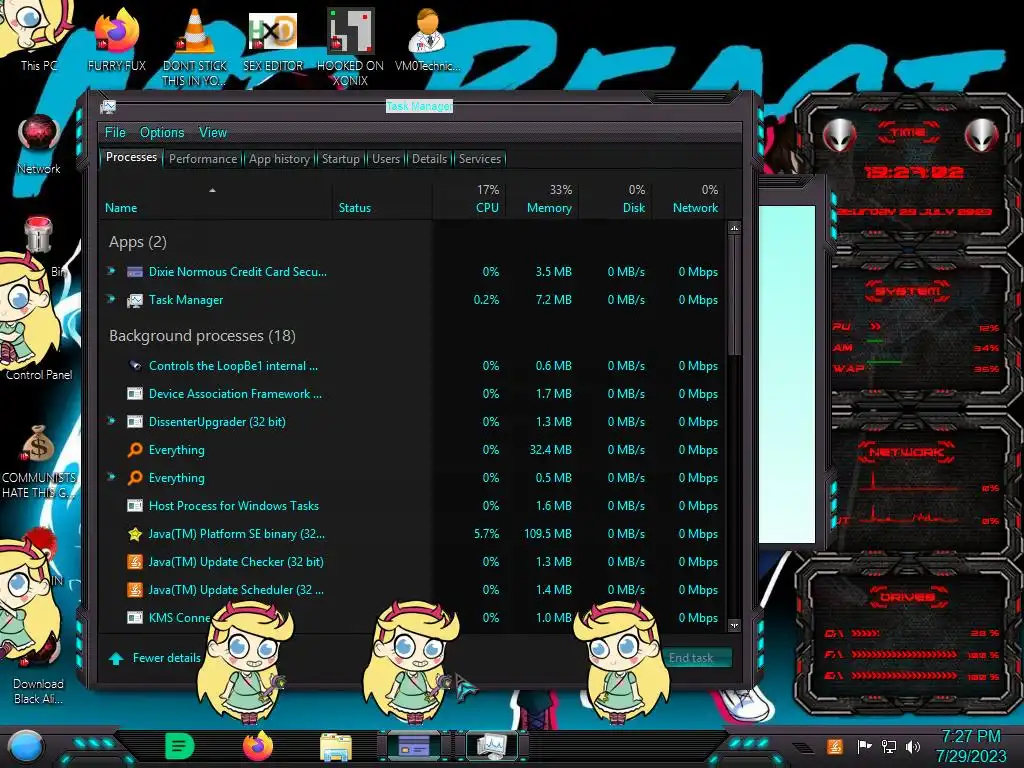Select the Processes tab
1024x768 pixels.
click(x=131, y=157)
